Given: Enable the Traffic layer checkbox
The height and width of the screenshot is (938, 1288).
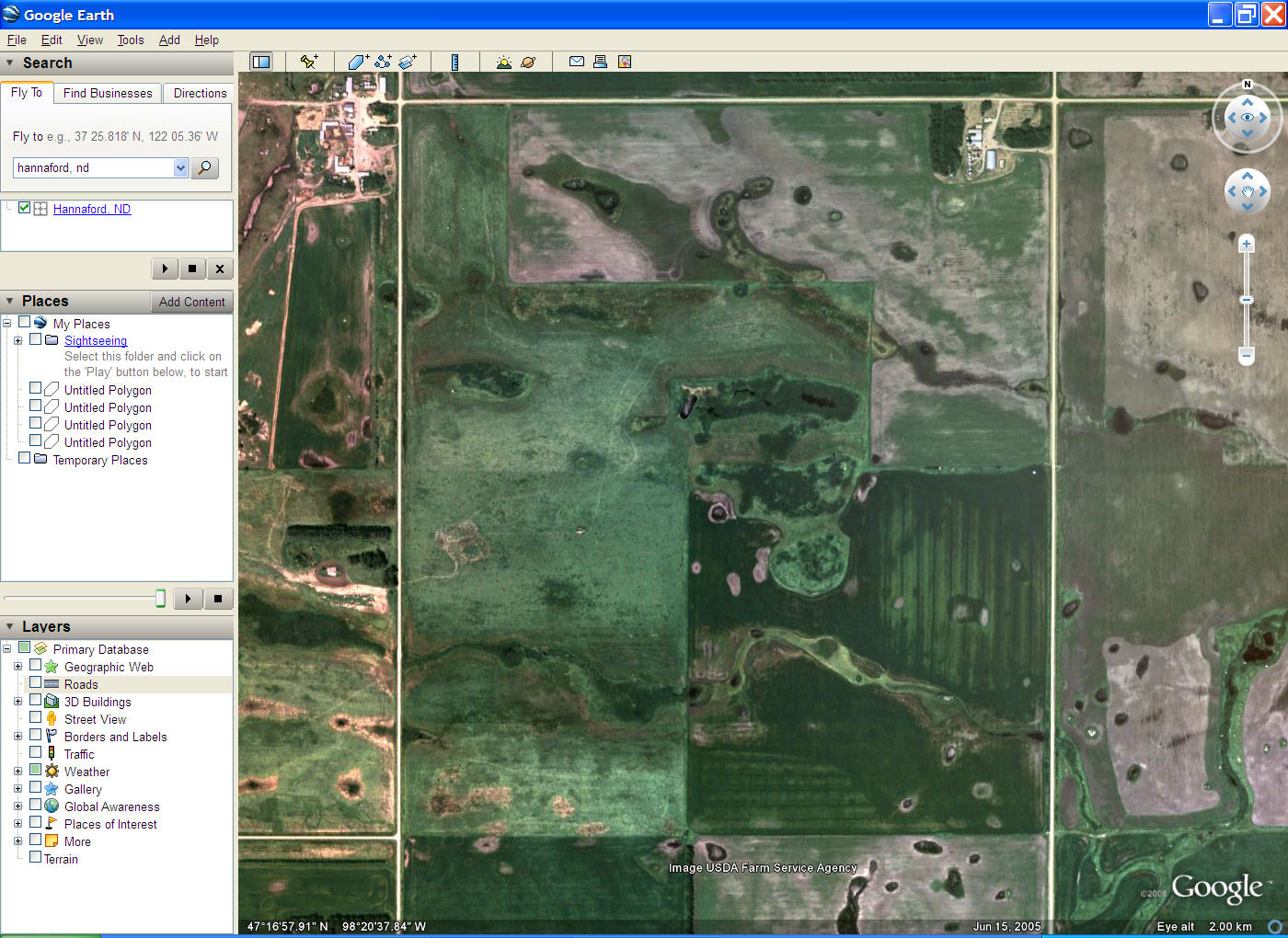Looking at the screenshot, I should (x=36, y=753).
